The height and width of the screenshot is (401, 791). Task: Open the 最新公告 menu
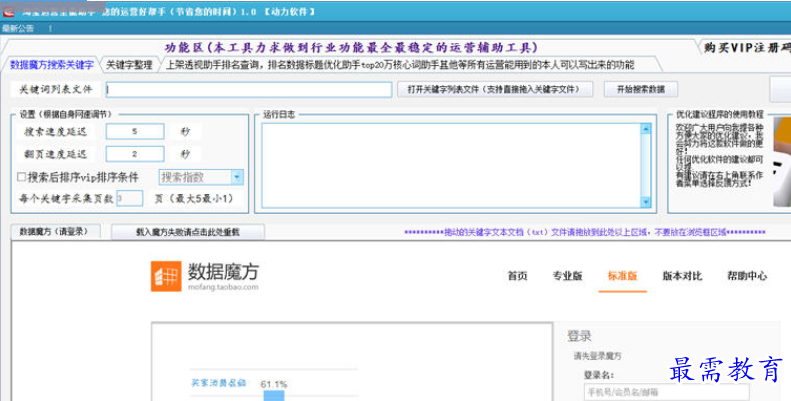click(x=18, y=29)
